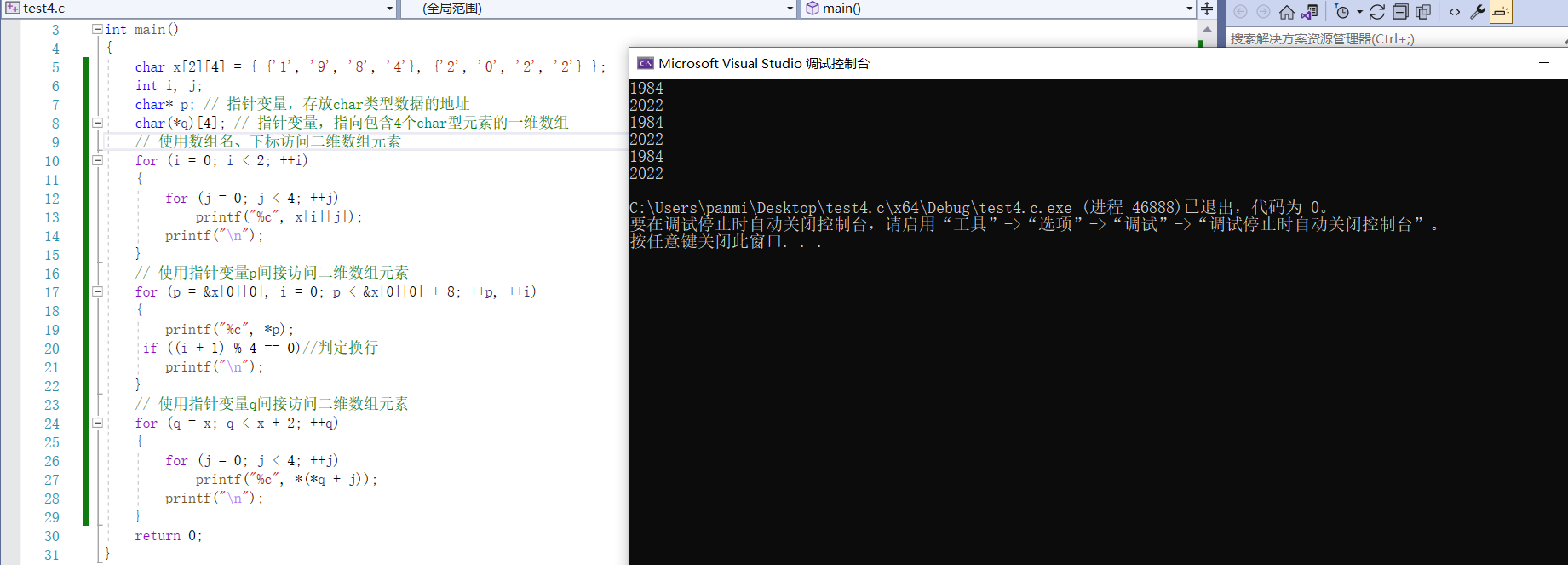Click the pending changes filter clock icon
Image resolution: width=1568 pixels, height=565 pixels.
click(x=1342, y=12)
